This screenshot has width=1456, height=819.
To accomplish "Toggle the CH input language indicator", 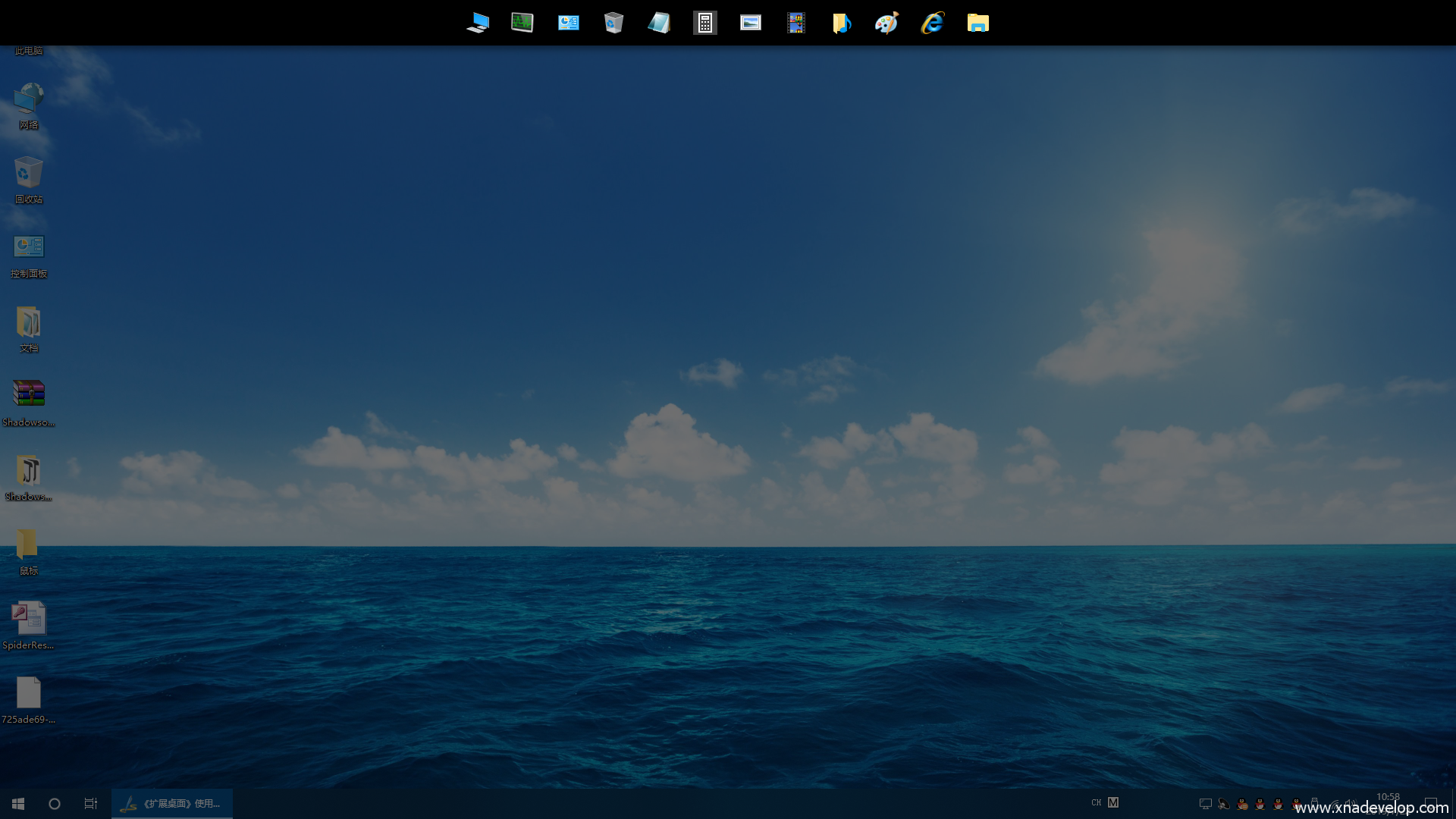I will pyautogui.click(x=1096, y=802).
